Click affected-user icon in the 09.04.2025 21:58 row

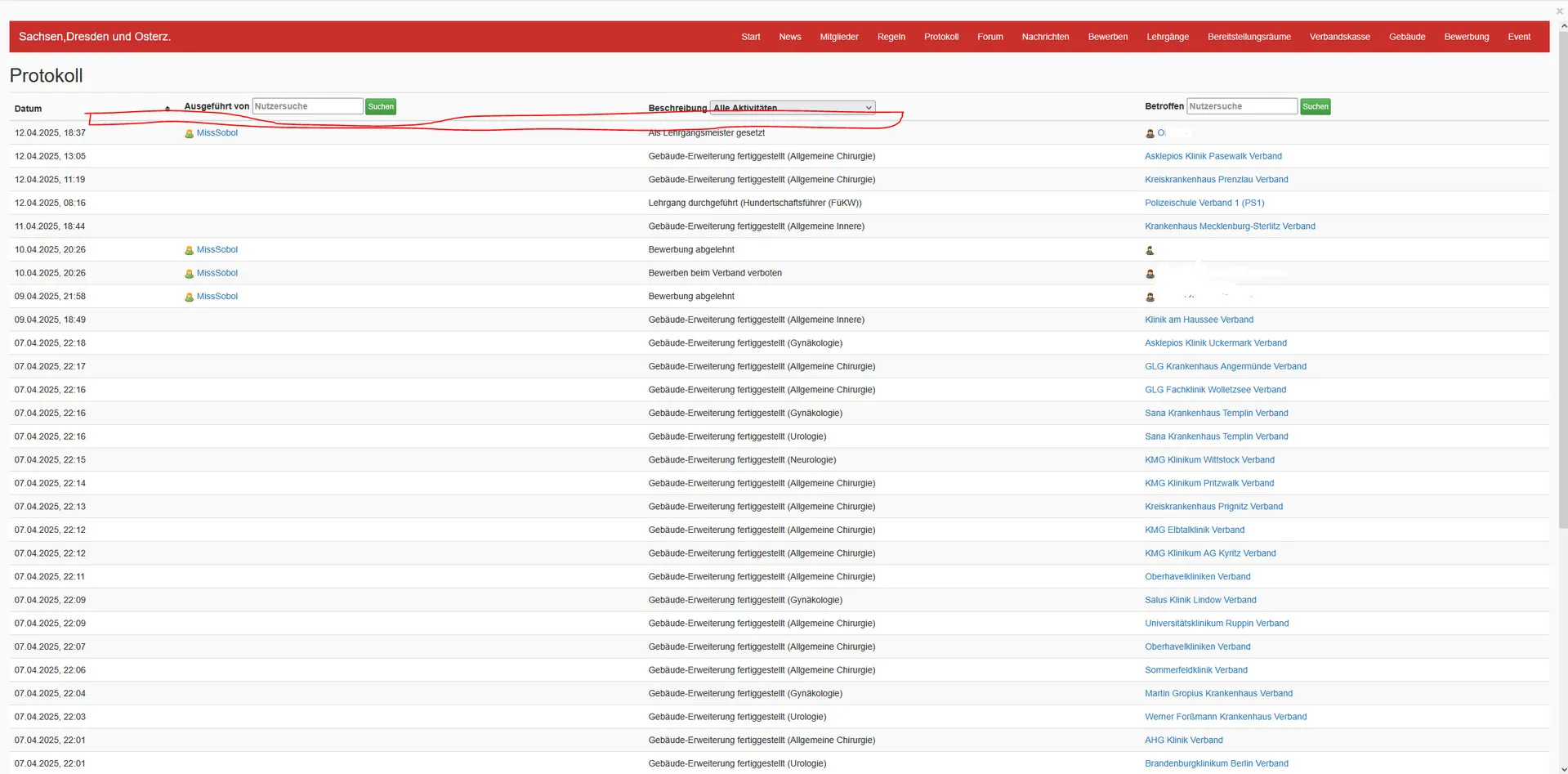1150,297
